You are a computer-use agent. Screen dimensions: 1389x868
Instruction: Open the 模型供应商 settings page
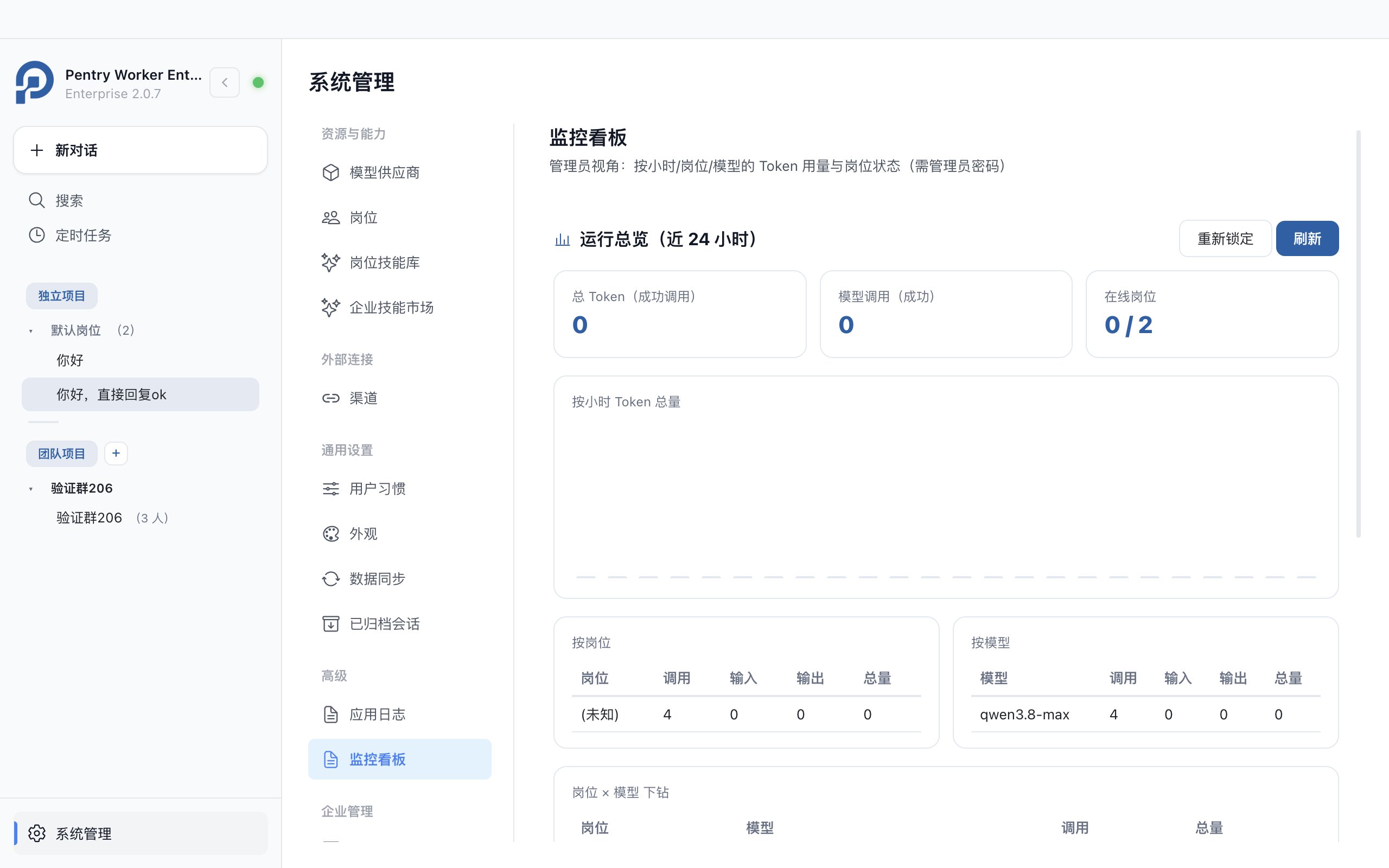[399, 172]
